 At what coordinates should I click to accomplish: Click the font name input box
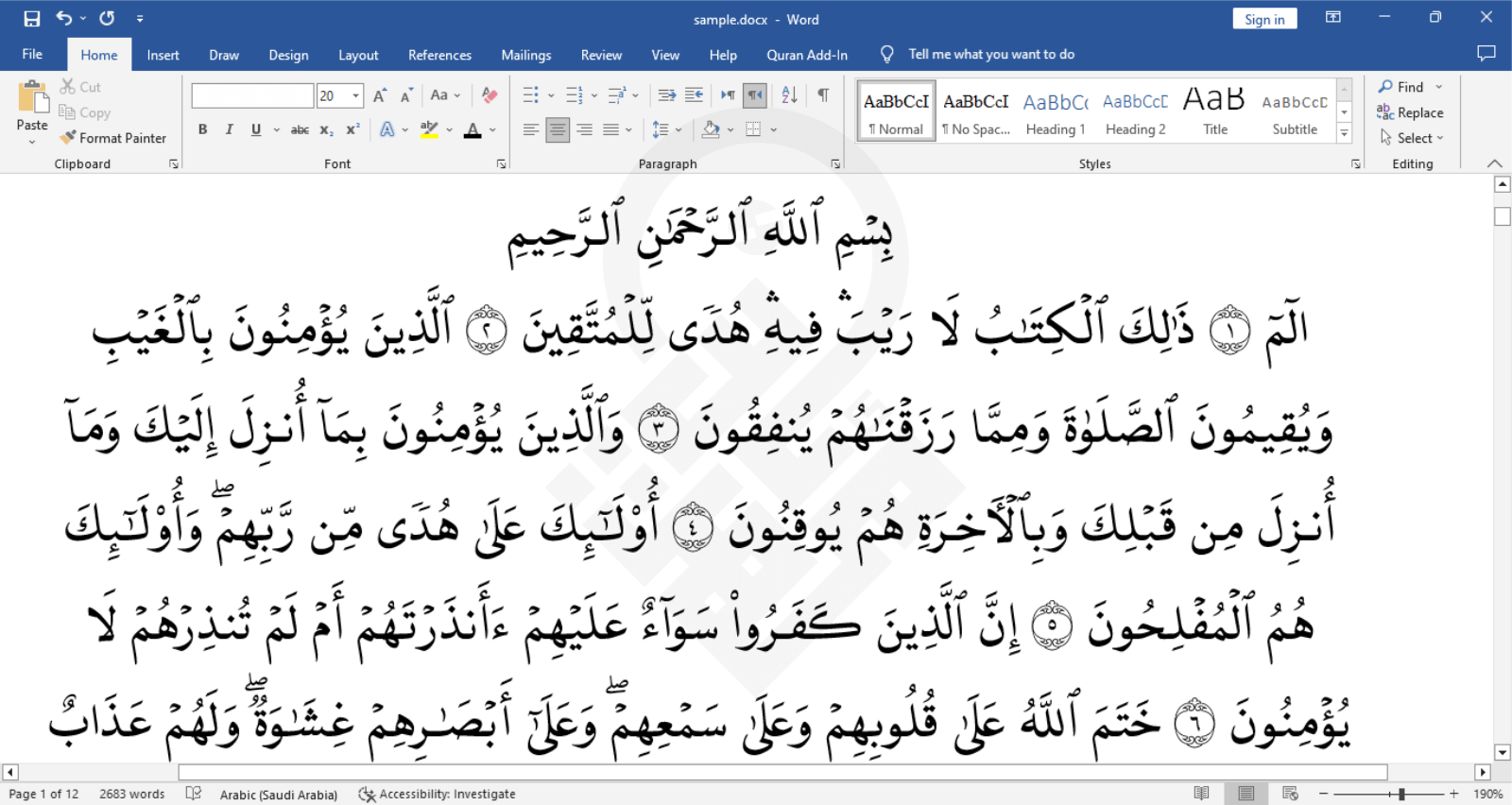(x=252, y=95)
